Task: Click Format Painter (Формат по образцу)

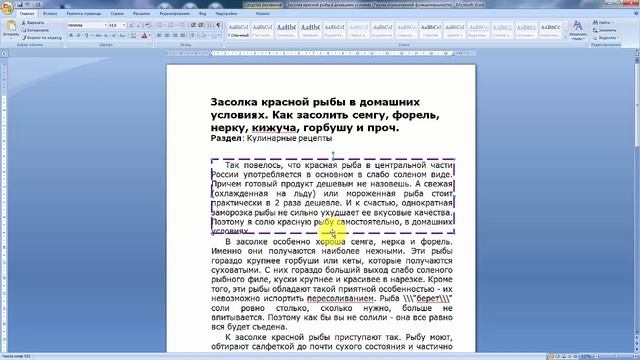Action: [x=42, y=38]
